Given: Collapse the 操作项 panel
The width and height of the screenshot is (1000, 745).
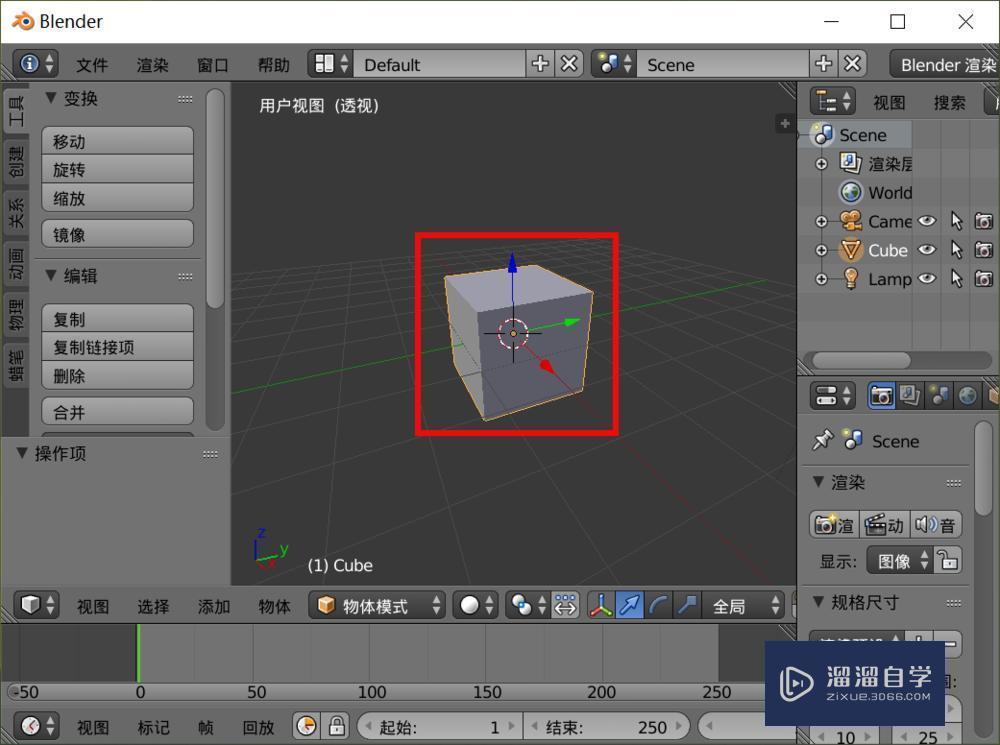Looking at the screenshot, I should [22, 453].
